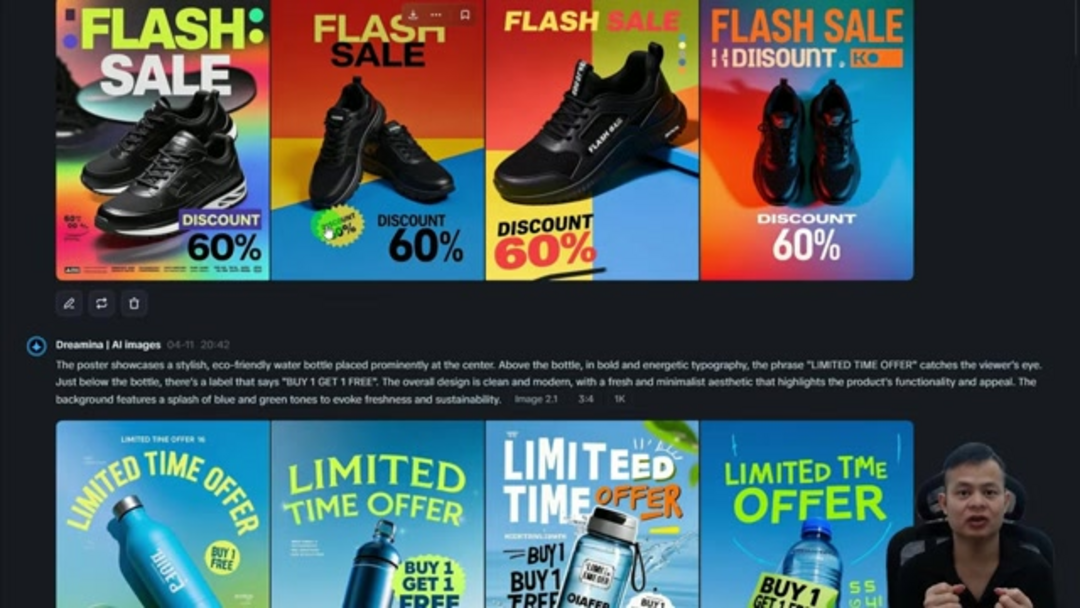Open the dark blue bottle LIMITED TIME OFFER poster

click(x=377, y=514)
